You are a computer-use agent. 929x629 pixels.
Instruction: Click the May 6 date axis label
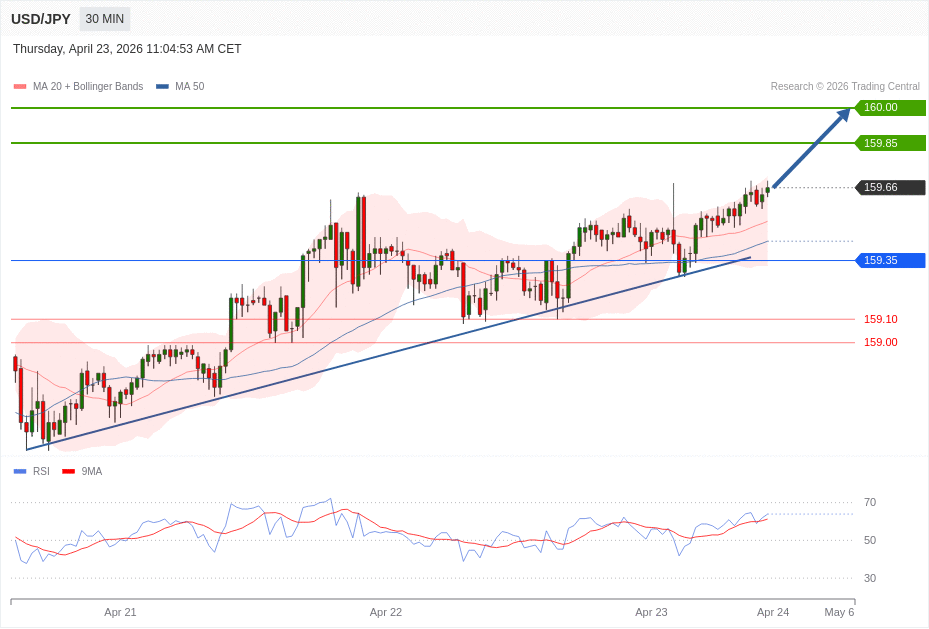(x=839, y=612)
